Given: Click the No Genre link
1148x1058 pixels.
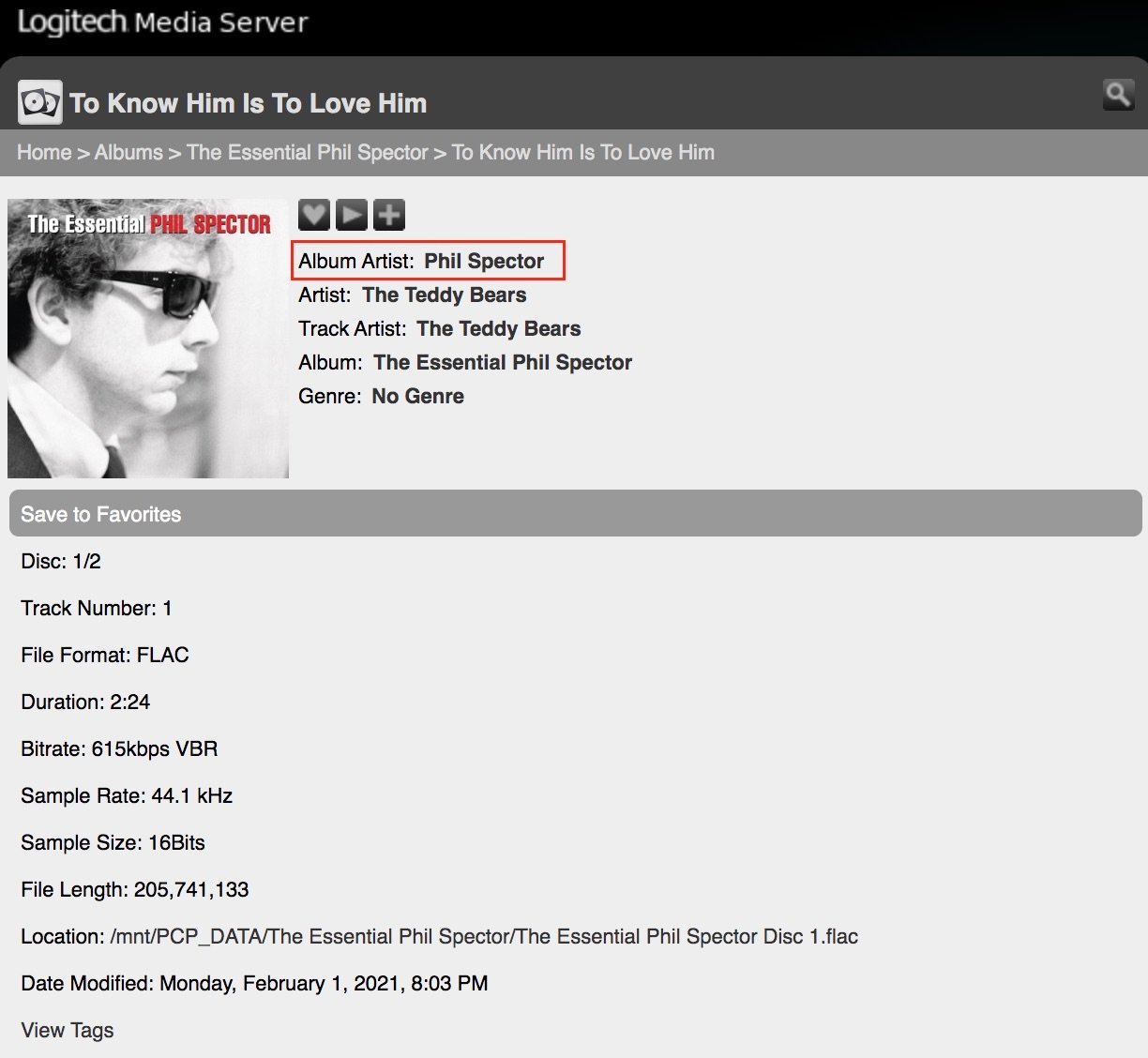Looking at the screenshot, I should pyautogui.click(x=417, y=396).
